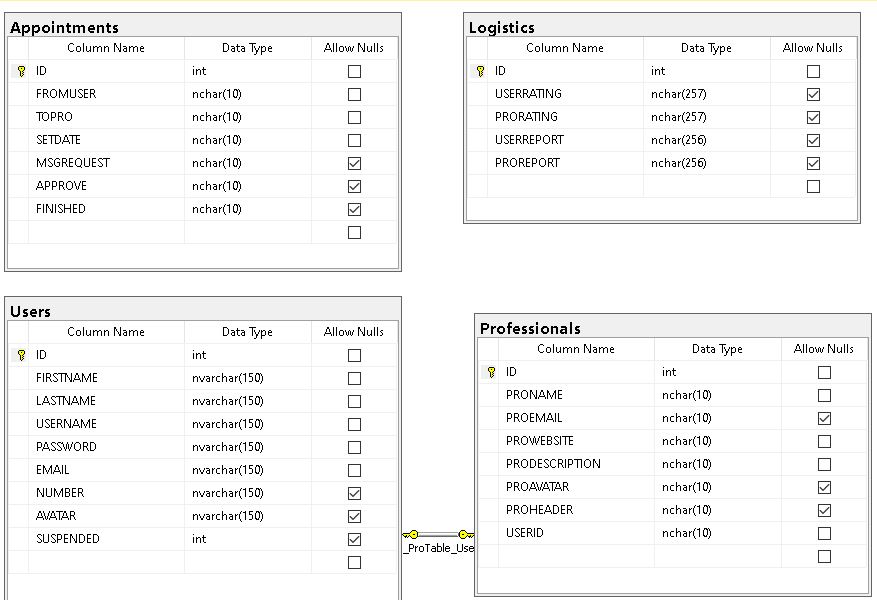Toggle Allow Nulls for Appointments MSGREQUEST
The height and width of the screenshot is (600, 877).
coord(354,163)
